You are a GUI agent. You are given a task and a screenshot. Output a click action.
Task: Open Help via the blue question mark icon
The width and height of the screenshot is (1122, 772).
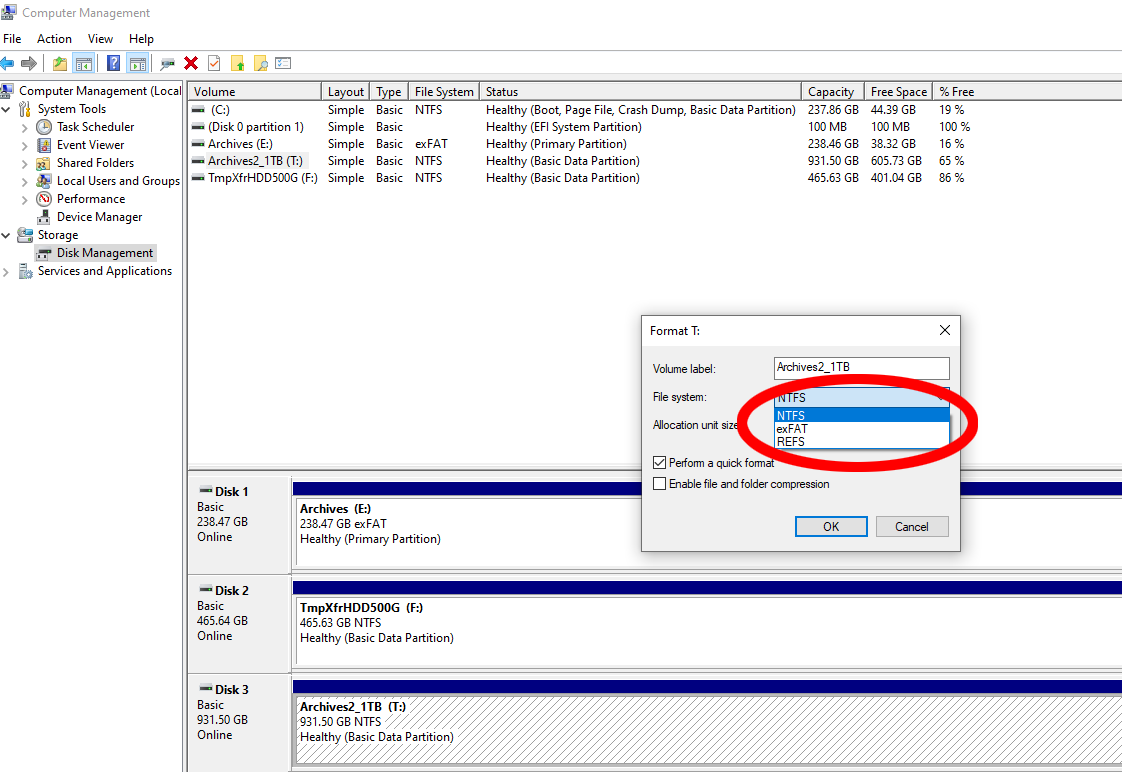(113, 64)
